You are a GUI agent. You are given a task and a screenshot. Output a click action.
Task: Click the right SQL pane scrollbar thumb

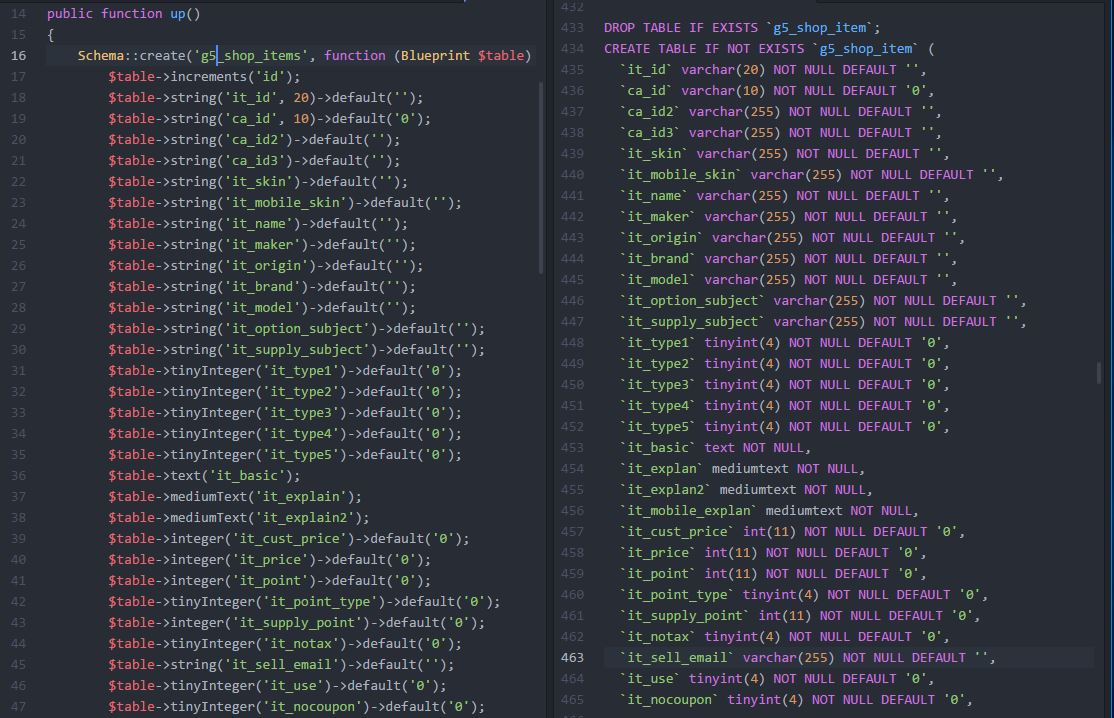[1099, 373]
